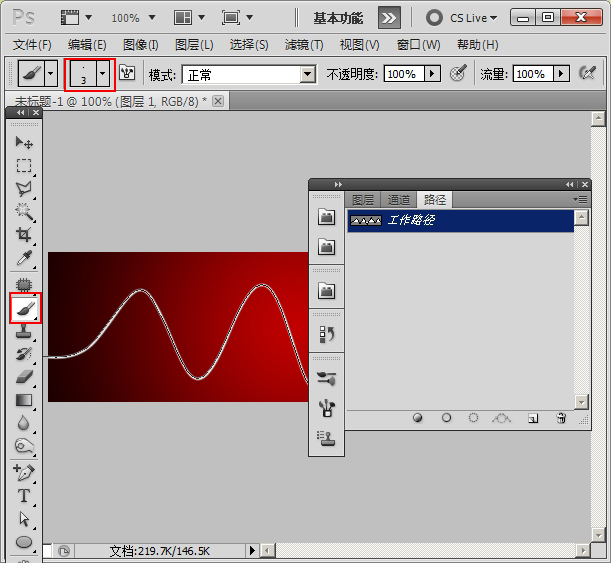The image size is (611, 563).
Task: Select the Magic Wand tool
Action: [x=24, y=212]
